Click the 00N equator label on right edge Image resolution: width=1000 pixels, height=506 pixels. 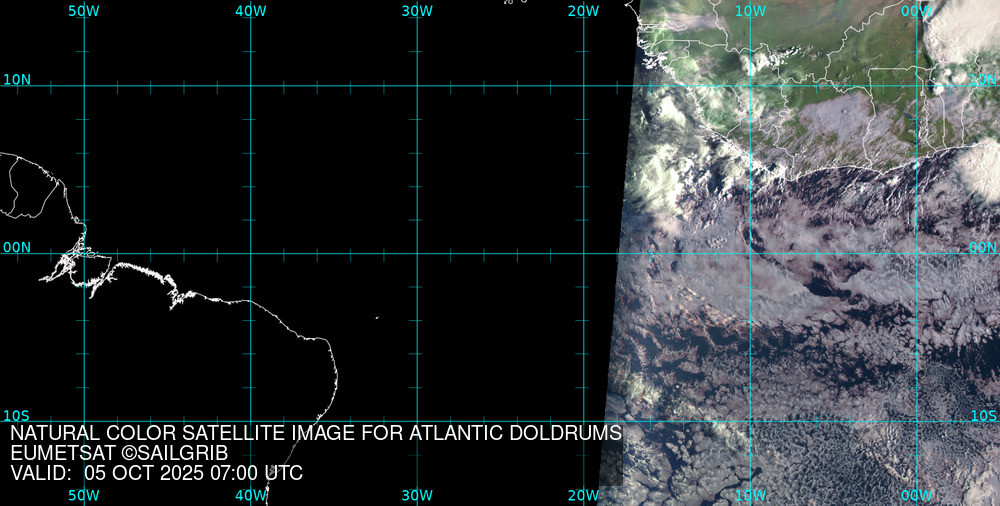click(x=983, y=247)
